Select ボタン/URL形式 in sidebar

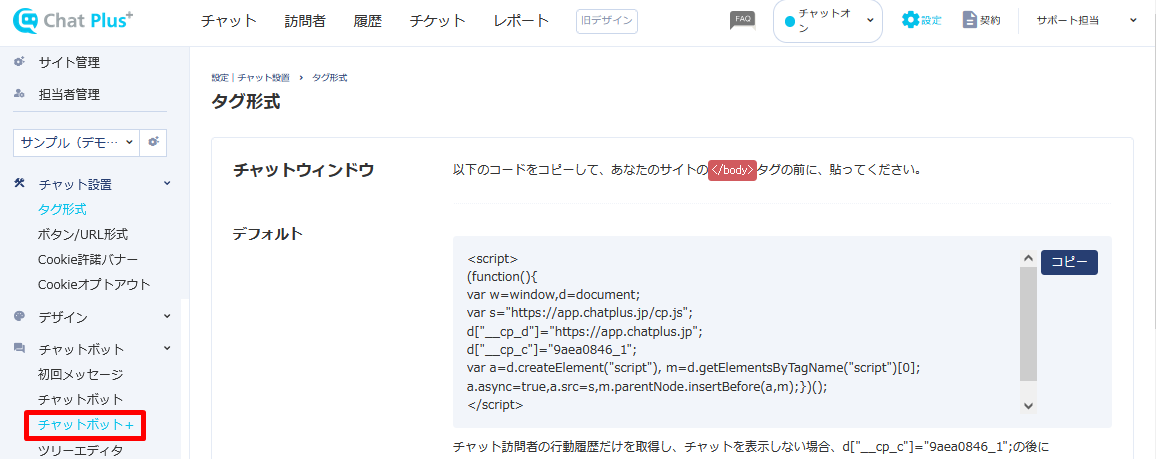point(83,234)
